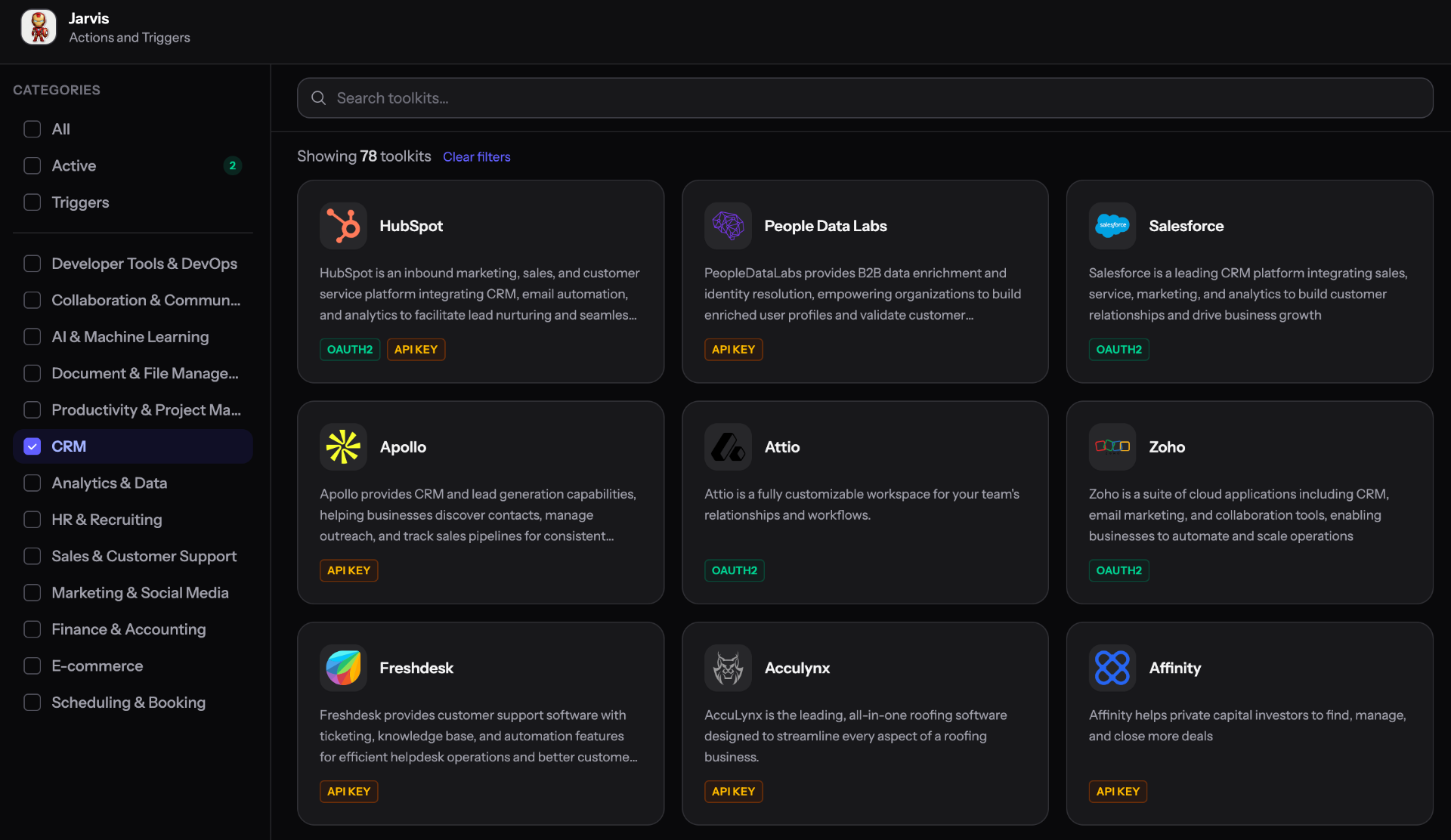Check the Triggers category checkbox
This screenshot has height=840, width=1451.
tap(32, 202)
